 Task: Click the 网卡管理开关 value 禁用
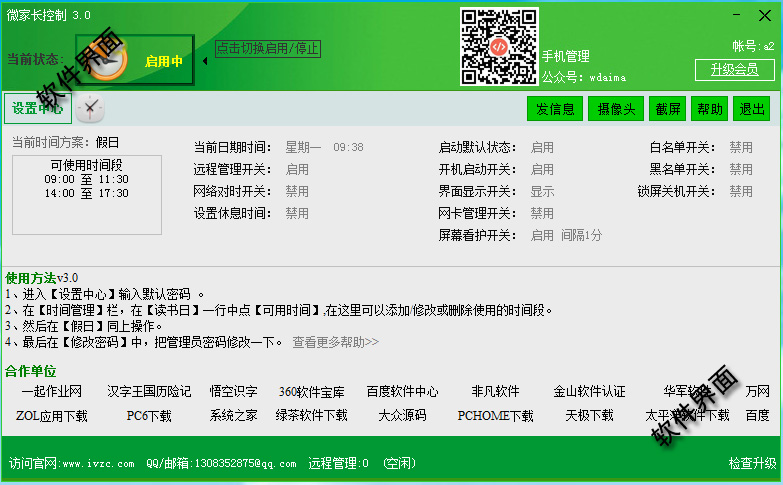542,213
